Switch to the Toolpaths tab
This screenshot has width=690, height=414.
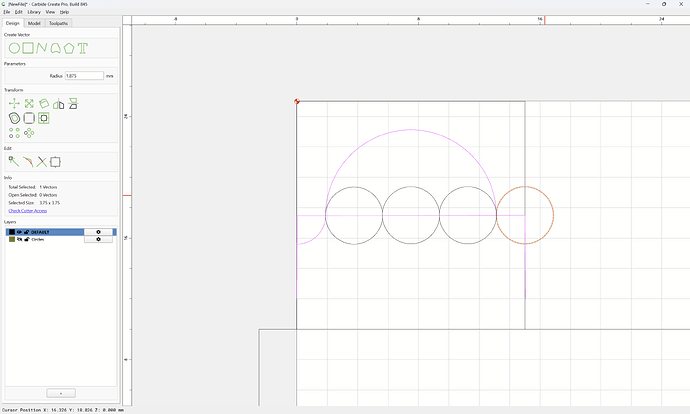pyautogui.click(x=58, y=23)
